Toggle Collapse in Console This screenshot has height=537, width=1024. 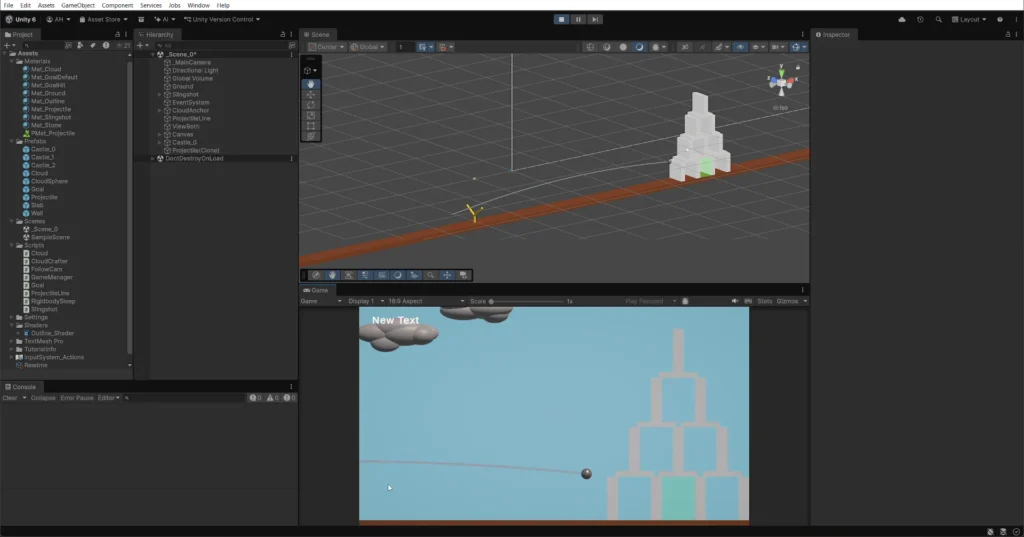click(x=43, y=398)
